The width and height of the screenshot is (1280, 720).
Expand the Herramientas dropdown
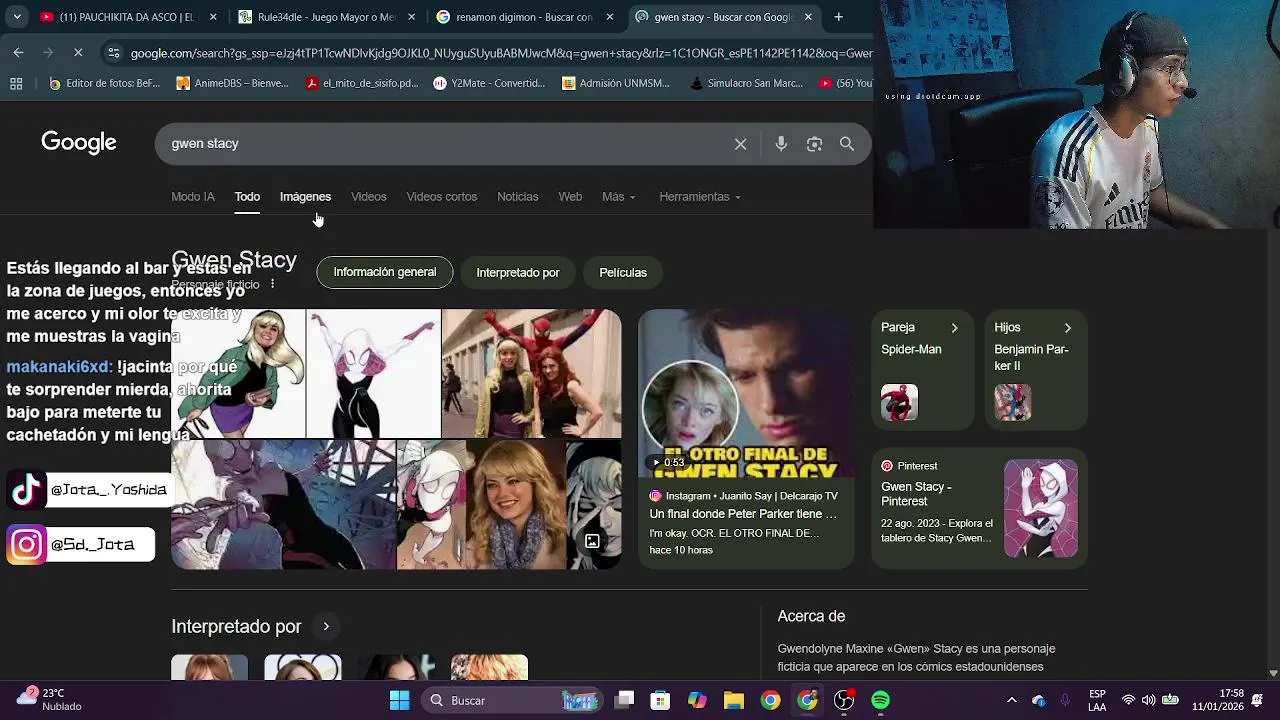700,197
